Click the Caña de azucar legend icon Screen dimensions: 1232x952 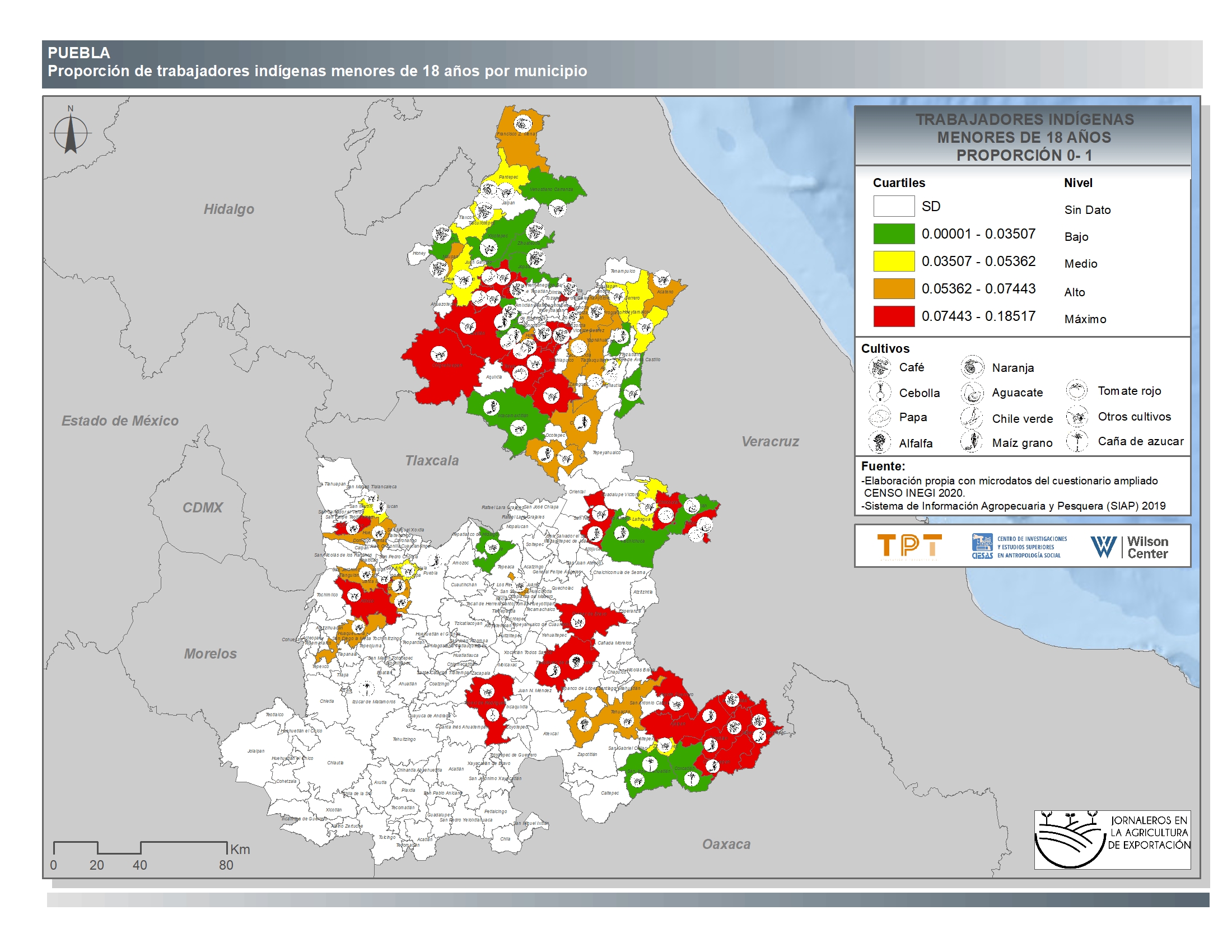tap(1076, 441)
